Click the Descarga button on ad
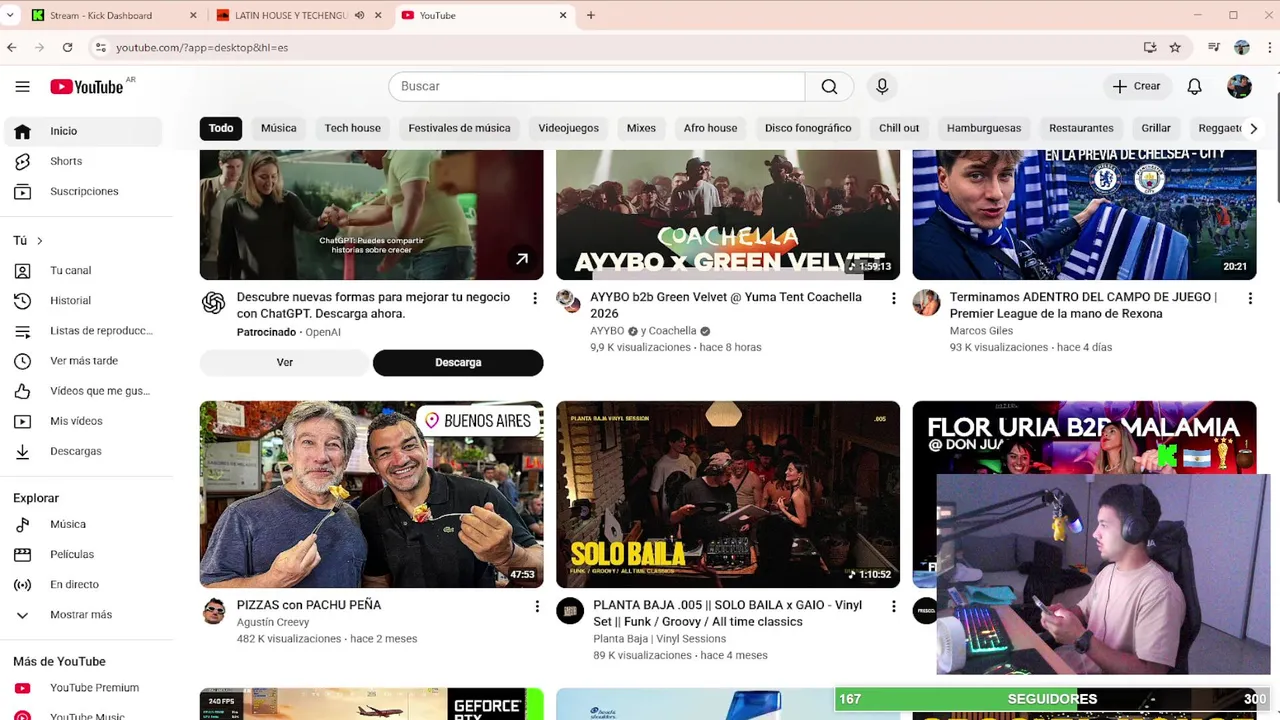The width and height of the screenshot is (1280, 720). pyautogui.click(x=458, y=363)
